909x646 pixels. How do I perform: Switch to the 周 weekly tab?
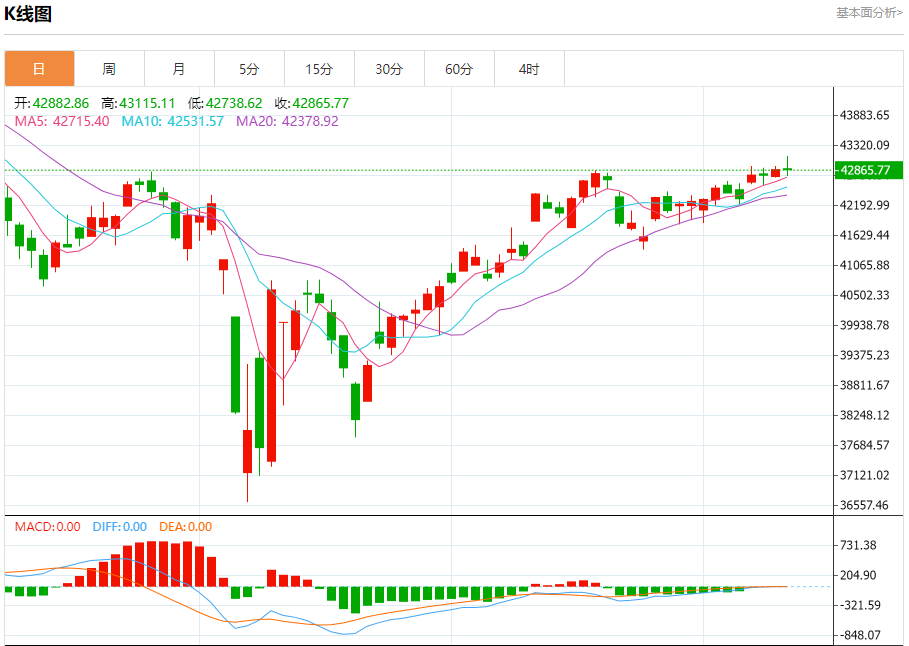point(110,69)
